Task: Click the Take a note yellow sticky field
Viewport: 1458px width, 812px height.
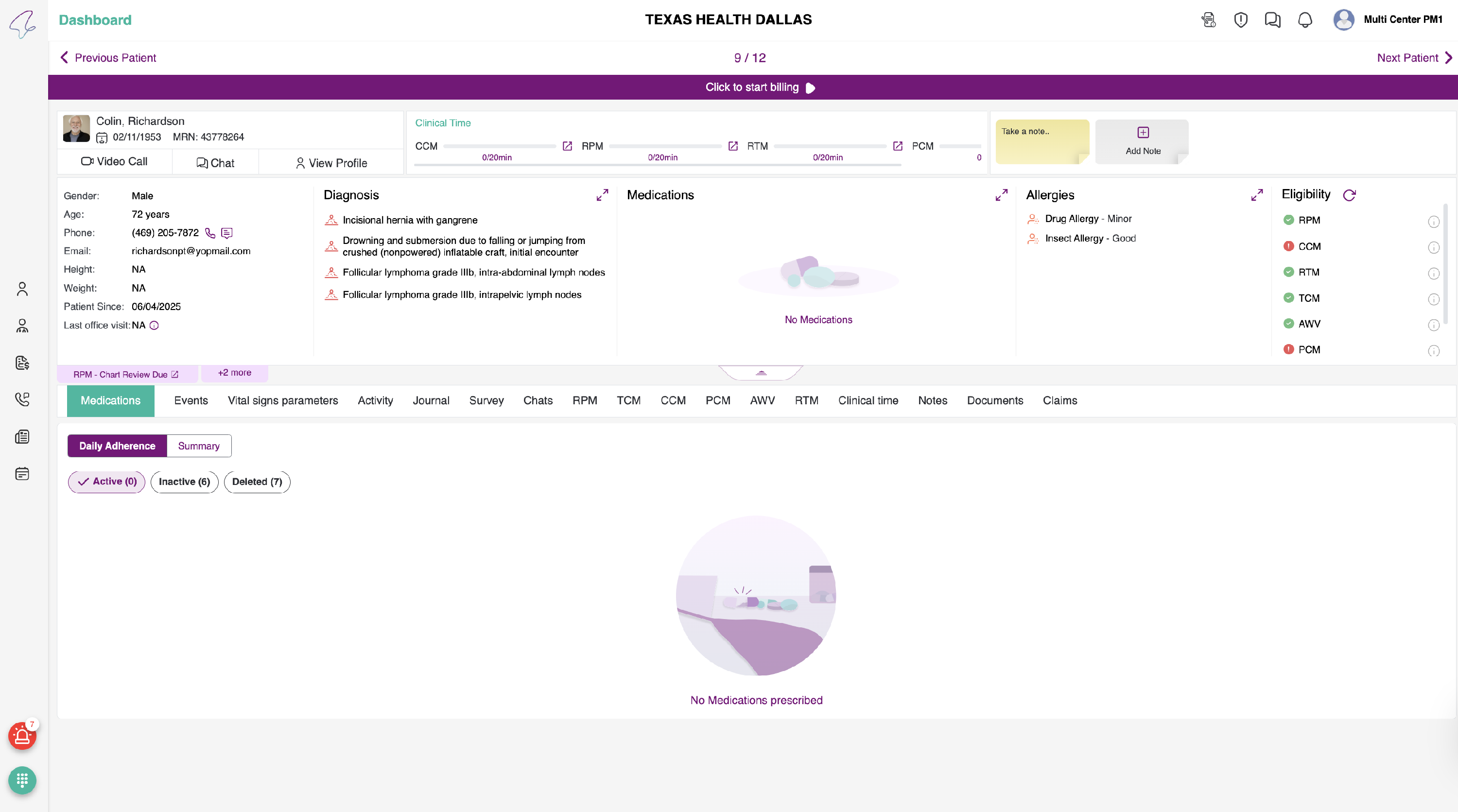Action: (1041, 141)
